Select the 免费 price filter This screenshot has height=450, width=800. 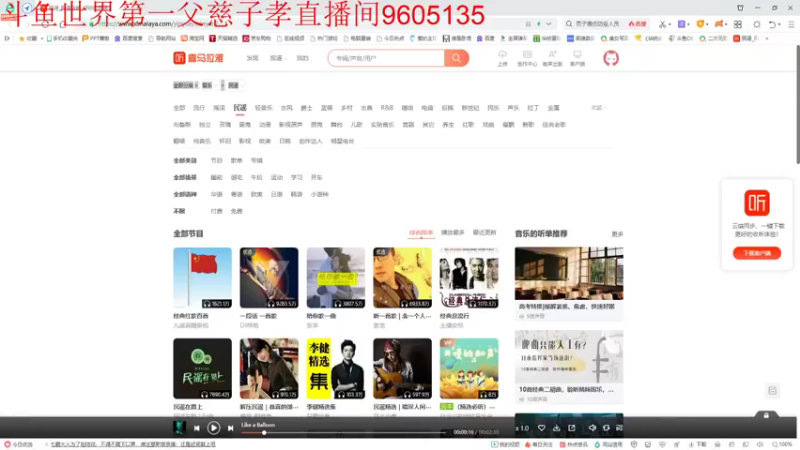click(236, 211)
